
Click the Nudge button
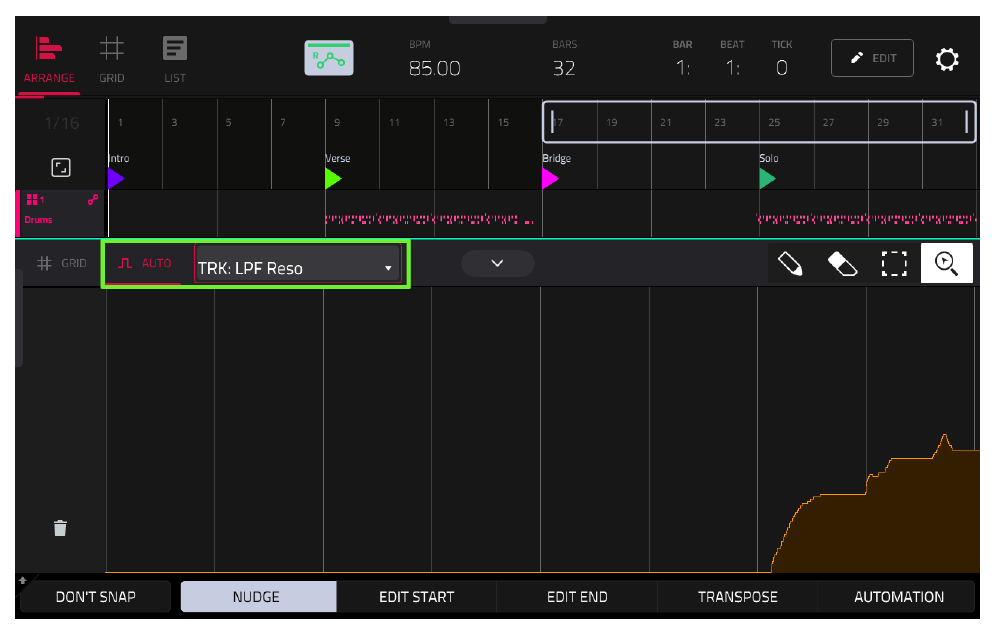[257, 597]
